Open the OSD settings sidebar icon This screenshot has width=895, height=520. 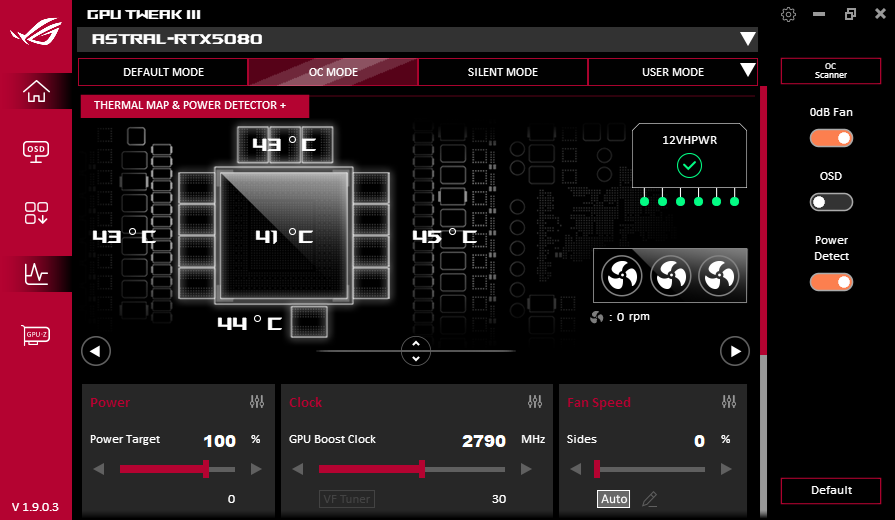pos(36,152)
